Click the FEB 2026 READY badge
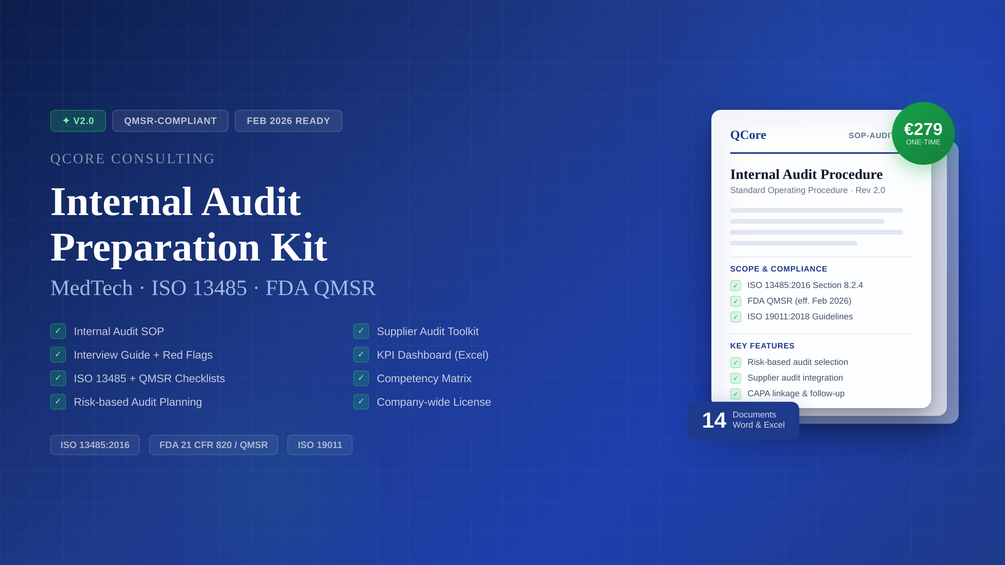 [x=288, y=121]
